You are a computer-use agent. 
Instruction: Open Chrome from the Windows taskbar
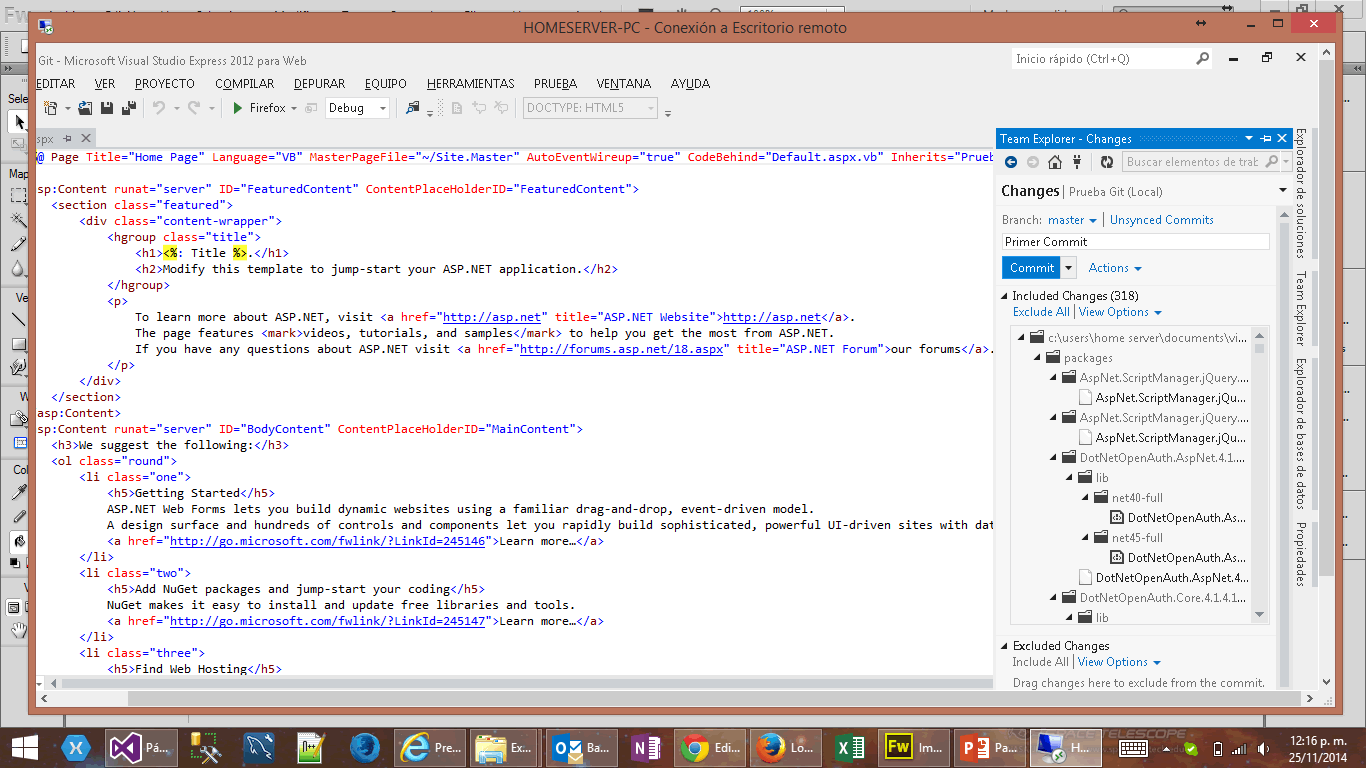tap(710, 748)
